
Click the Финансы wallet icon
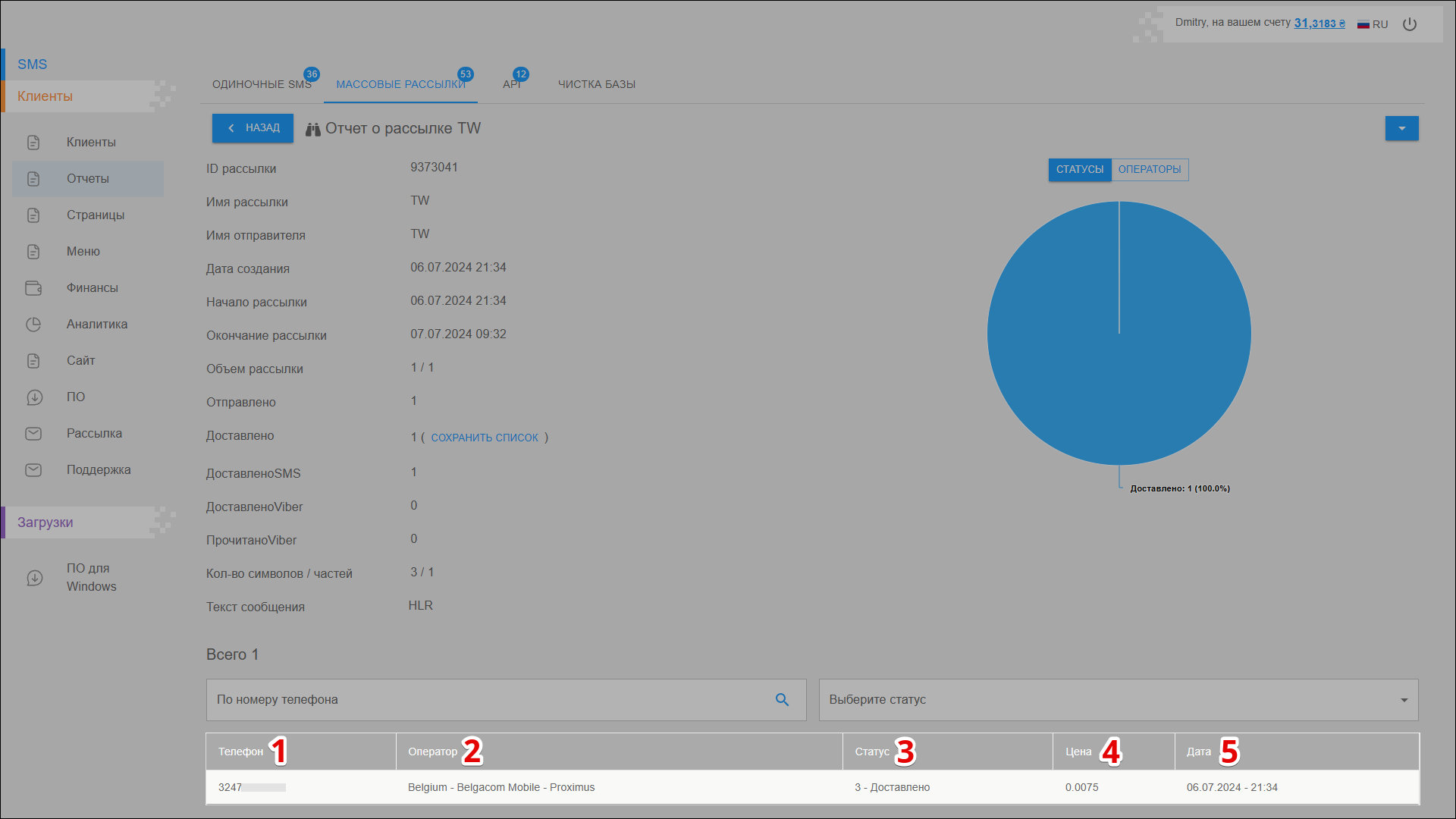point(33,288)
